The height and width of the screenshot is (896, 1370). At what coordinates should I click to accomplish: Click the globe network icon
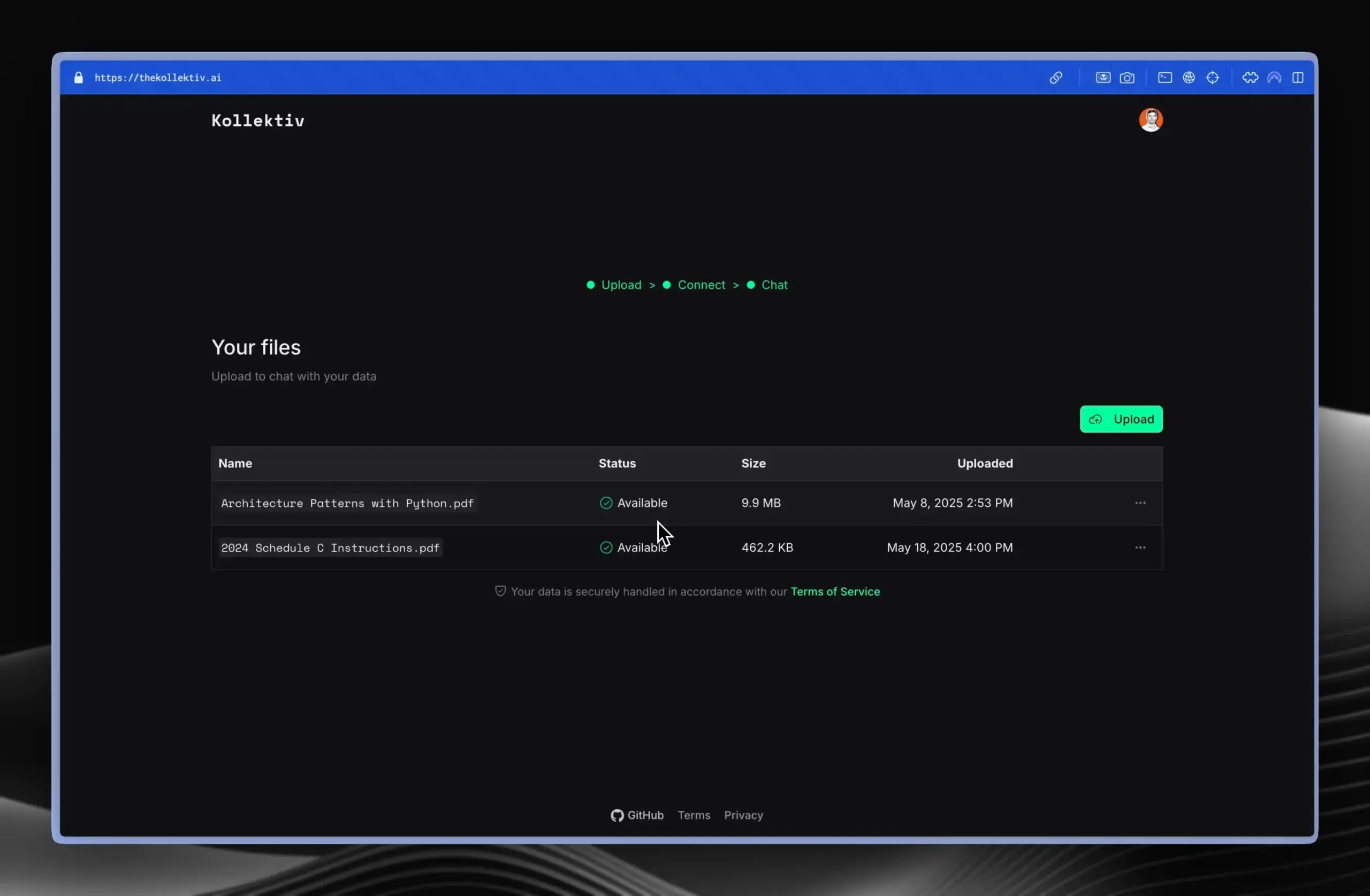1189,78
